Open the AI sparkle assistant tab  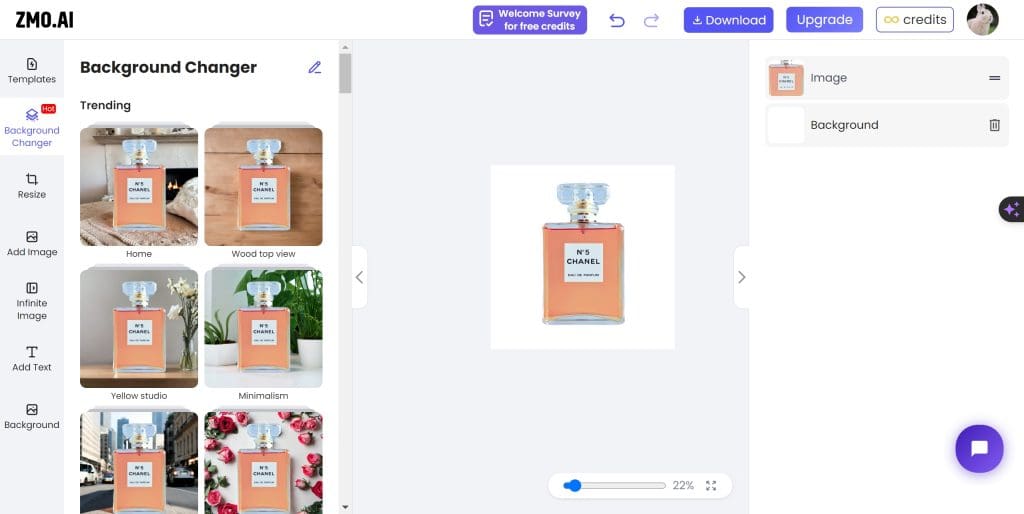[1012, 209]
